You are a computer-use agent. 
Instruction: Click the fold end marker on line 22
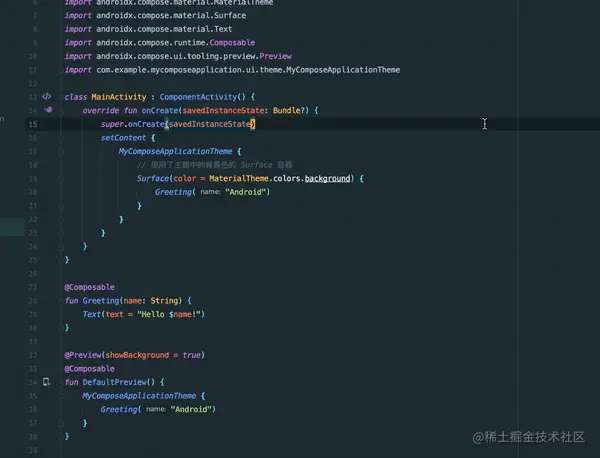point(61,220)
